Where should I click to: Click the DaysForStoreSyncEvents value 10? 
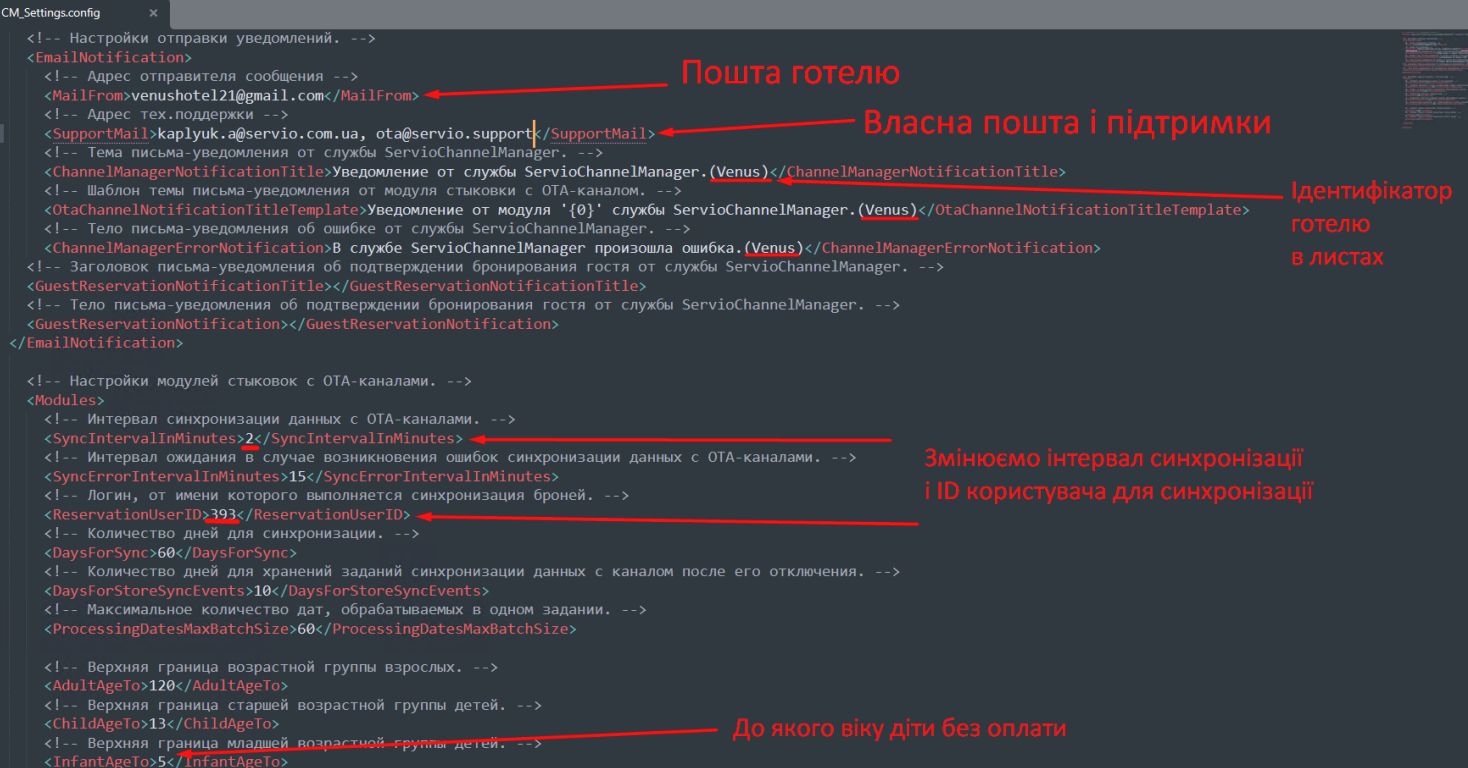[x=262, y=591]
